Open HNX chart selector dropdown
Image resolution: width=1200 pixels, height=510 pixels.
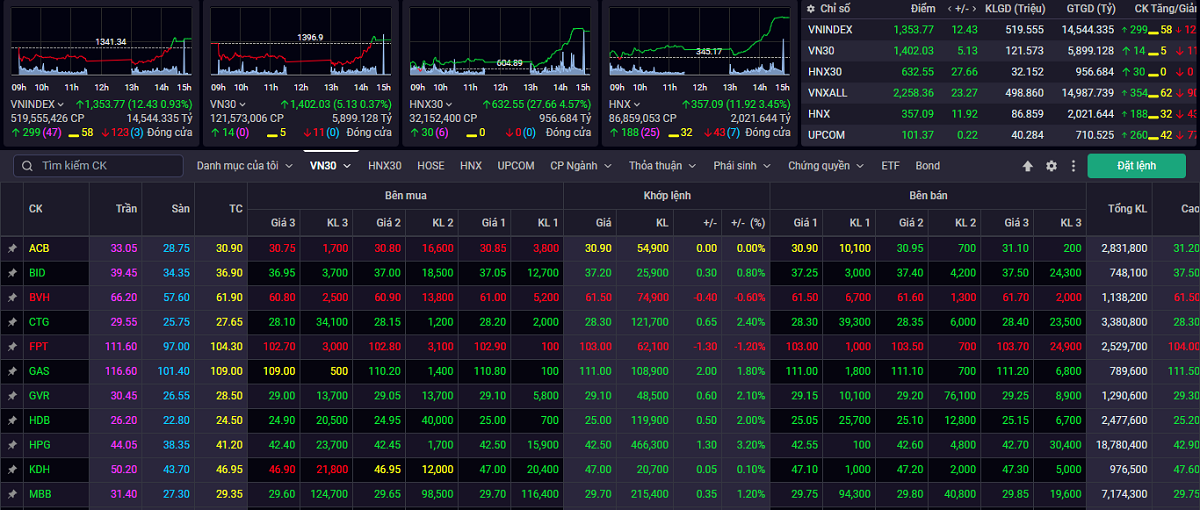coord(625,104)
